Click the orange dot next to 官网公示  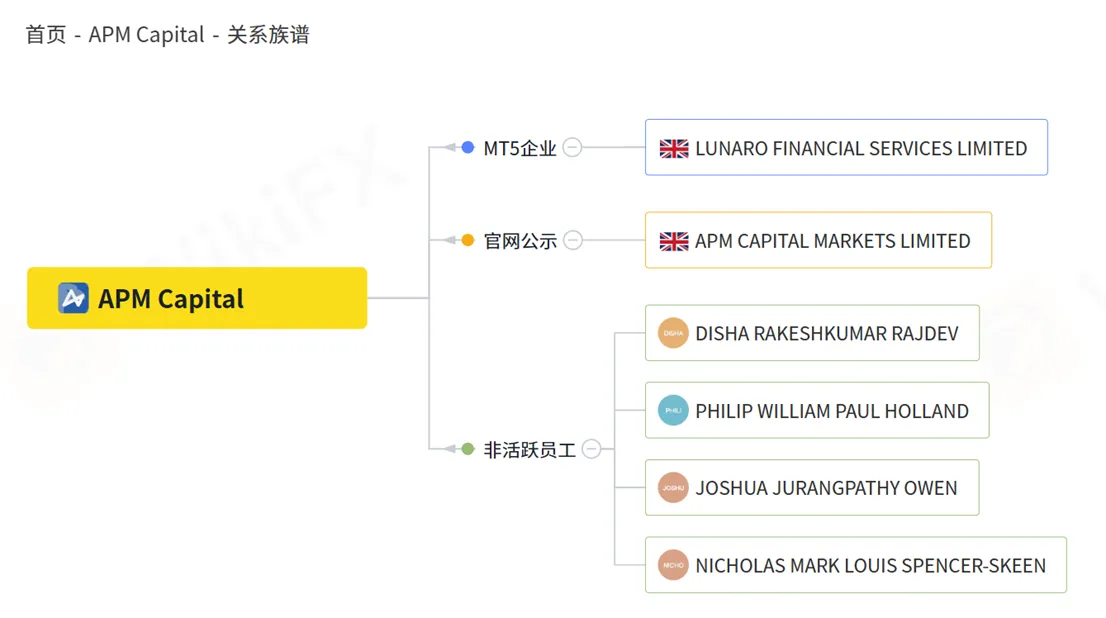click(468, 240)
